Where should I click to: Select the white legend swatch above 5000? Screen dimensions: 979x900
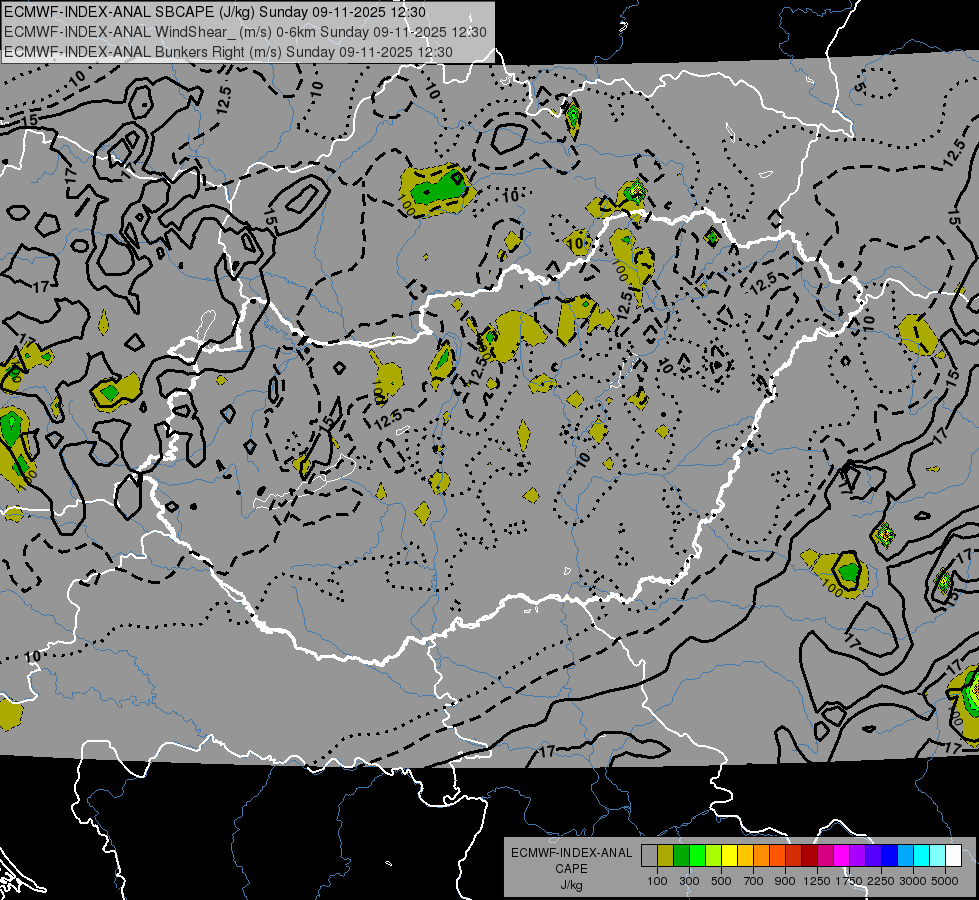(953, 856)
